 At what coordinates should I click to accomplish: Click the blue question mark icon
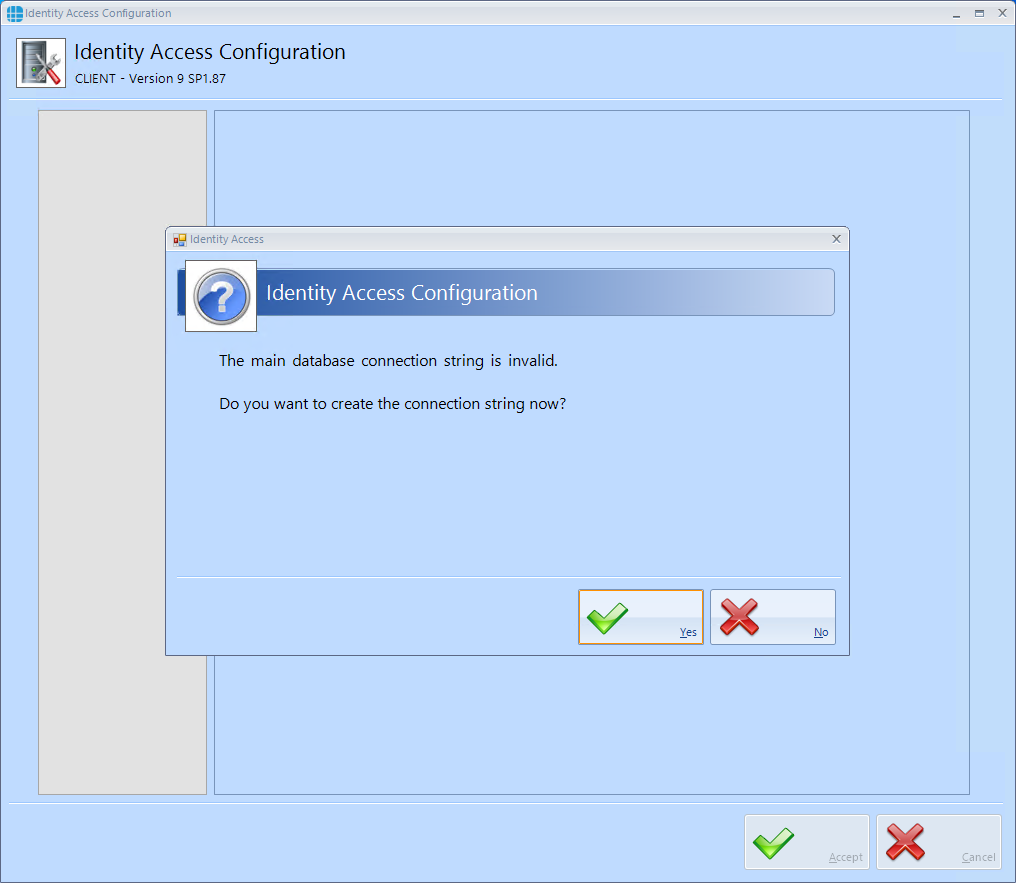coord(221,296)
